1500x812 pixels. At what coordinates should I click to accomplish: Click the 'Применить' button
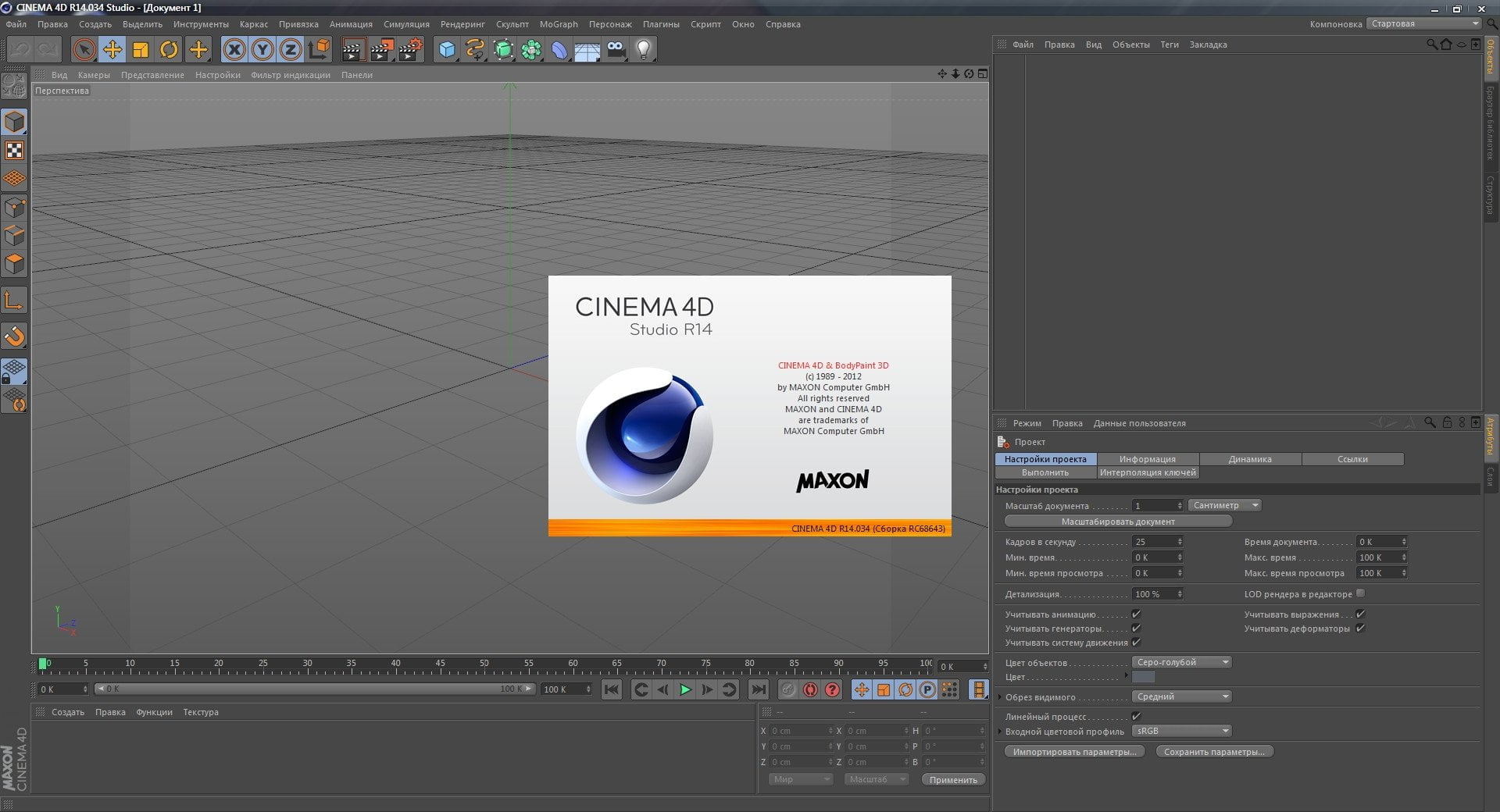pyautogui.click(x=953, y=779)
